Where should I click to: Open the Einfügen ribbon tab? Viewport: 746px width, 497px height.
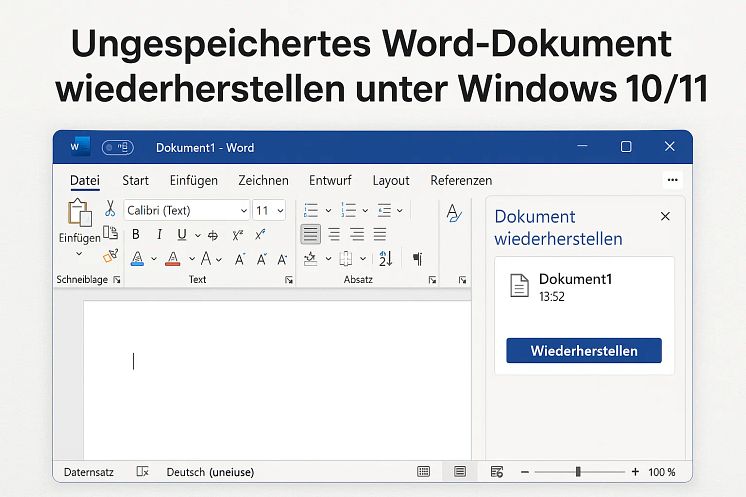coord(194,181)
